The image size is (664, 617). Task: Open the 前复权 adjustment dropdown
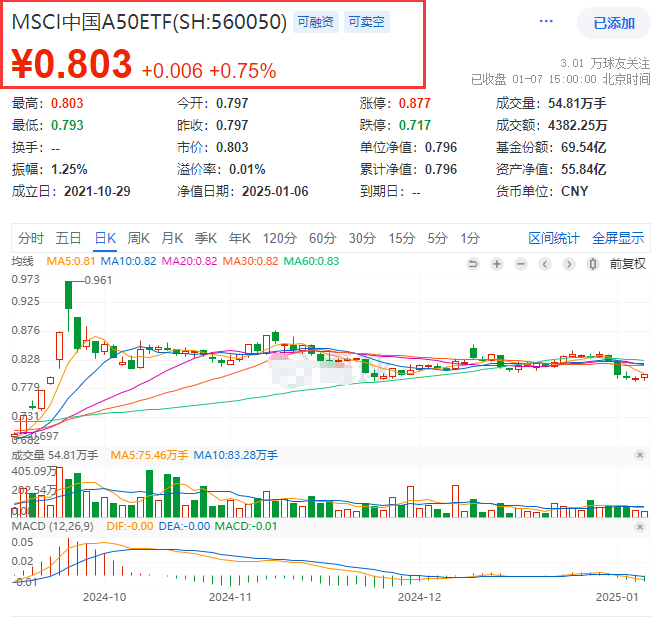(628, 264)
